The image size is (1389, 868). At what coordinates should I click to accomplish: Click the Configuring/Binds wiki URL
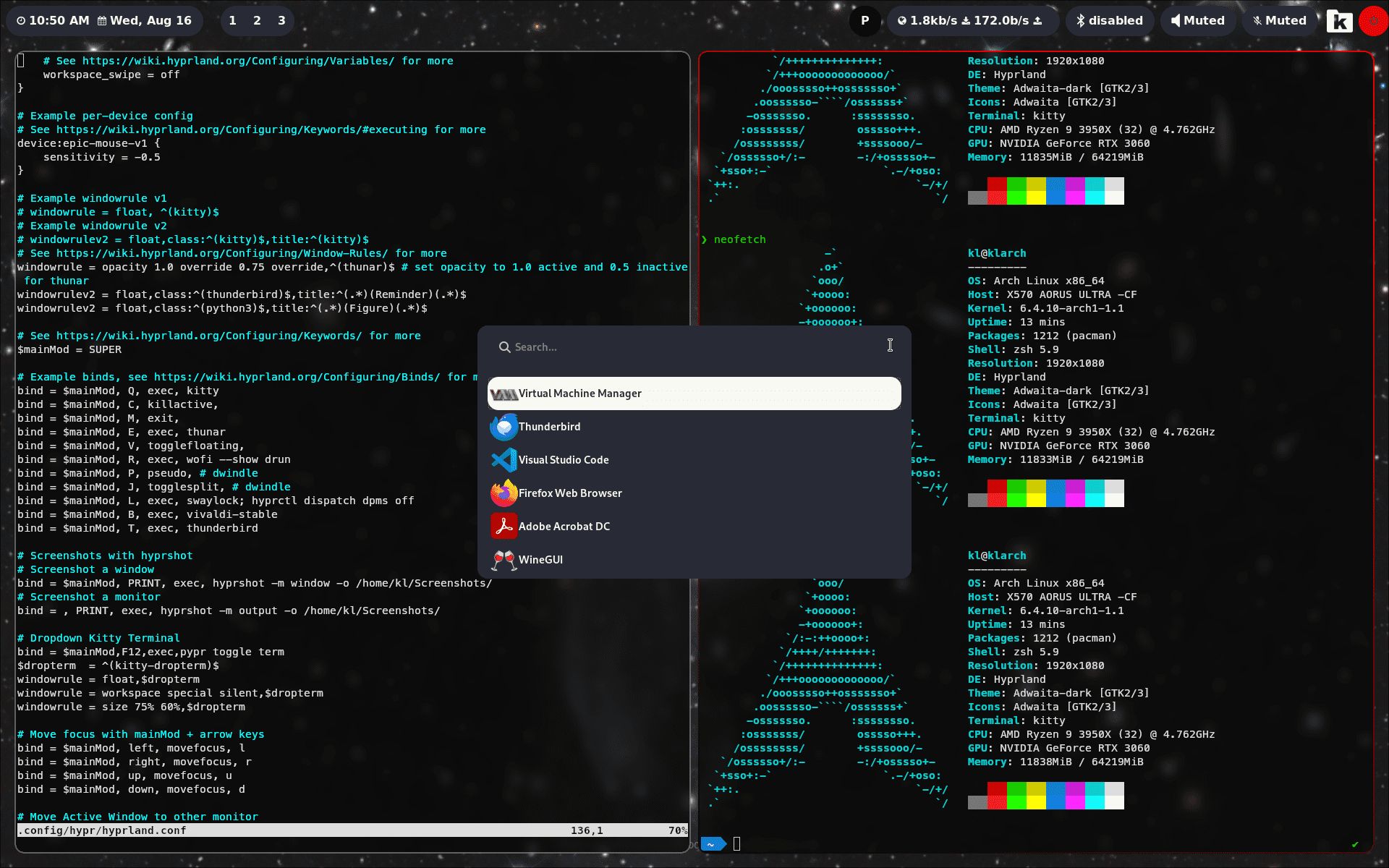297,377
